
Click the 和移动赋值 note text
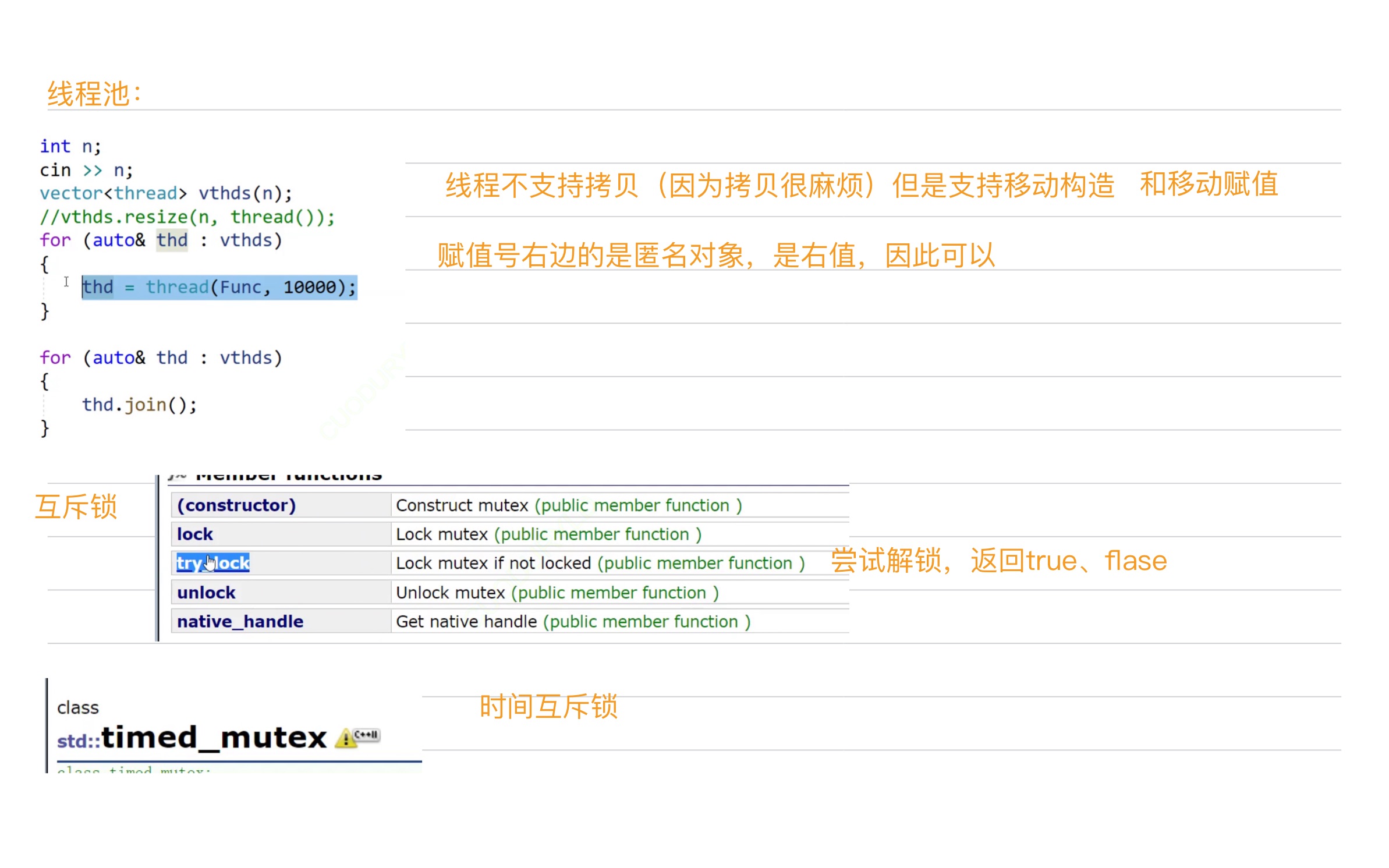pyautogui.click(x=1209, y=184)
